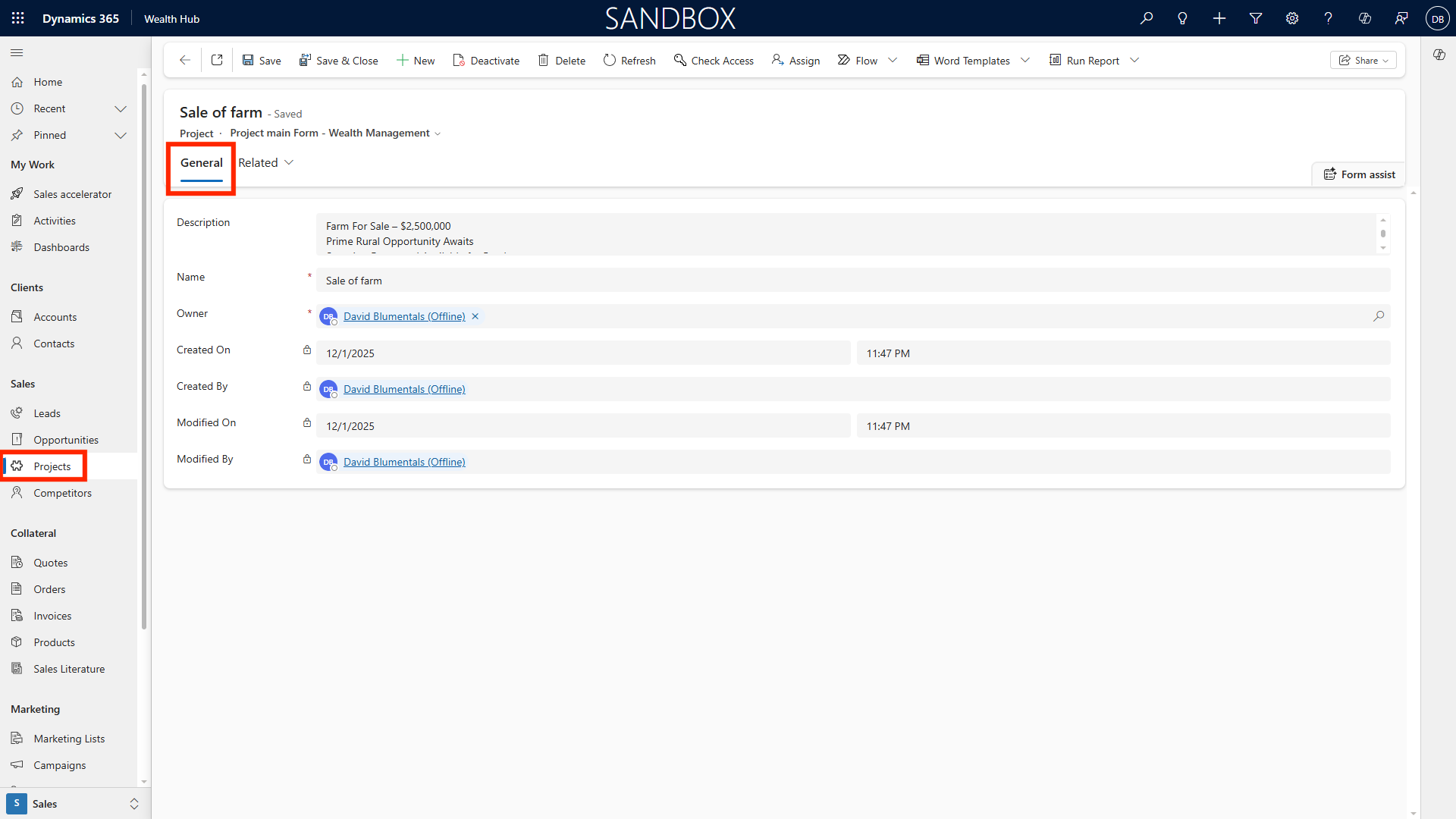1456x819 pixels.
Task: Open record in new window icon
Action: coord(217,60)
